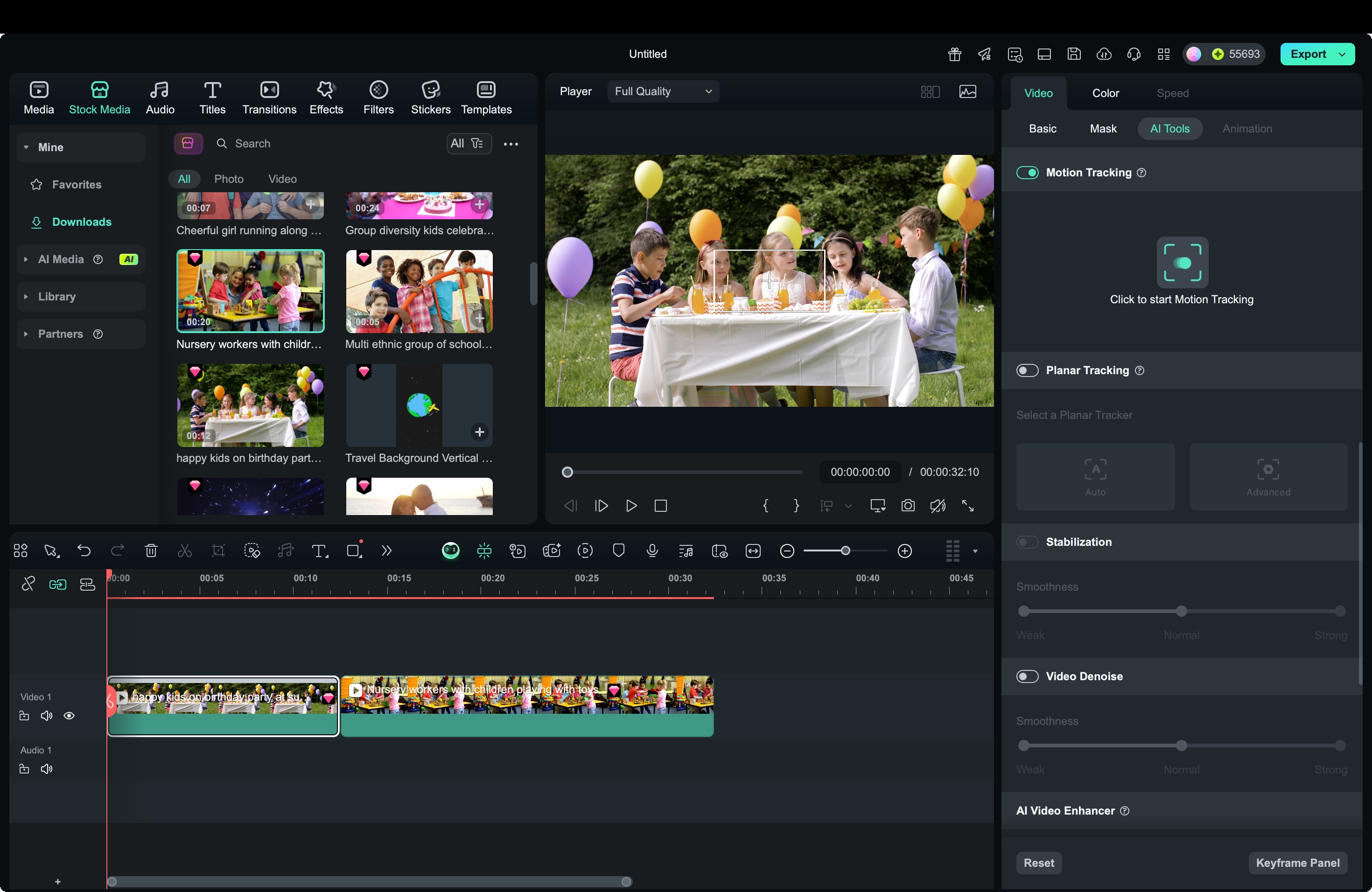The height and width of the screenshot is (892, 1372).
Task: Click the player image snapshot view icon
Action: pyautogui.click(x=968, y=91)
